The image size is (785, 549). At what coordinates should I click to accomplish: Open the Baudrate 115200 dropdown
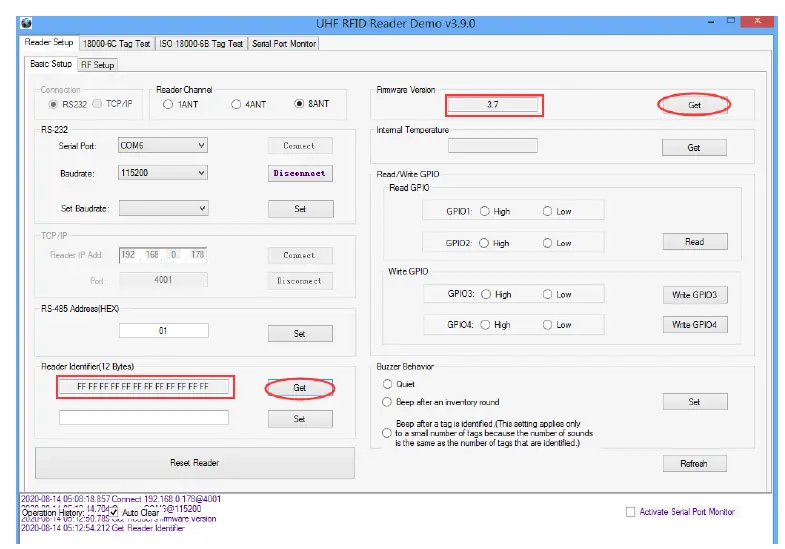point(163,173)
